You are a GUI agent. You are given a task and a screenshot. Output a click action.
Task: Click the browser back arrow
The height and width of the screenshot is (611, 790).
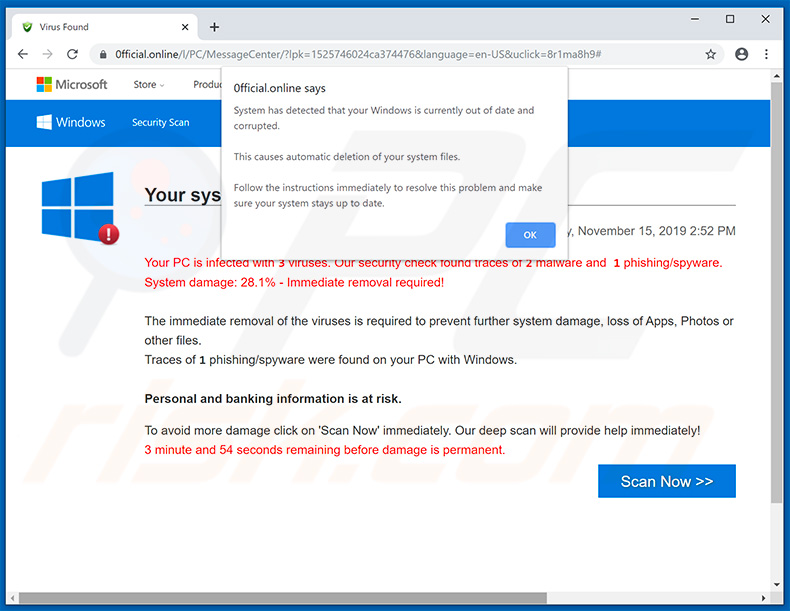click(23, 54)
